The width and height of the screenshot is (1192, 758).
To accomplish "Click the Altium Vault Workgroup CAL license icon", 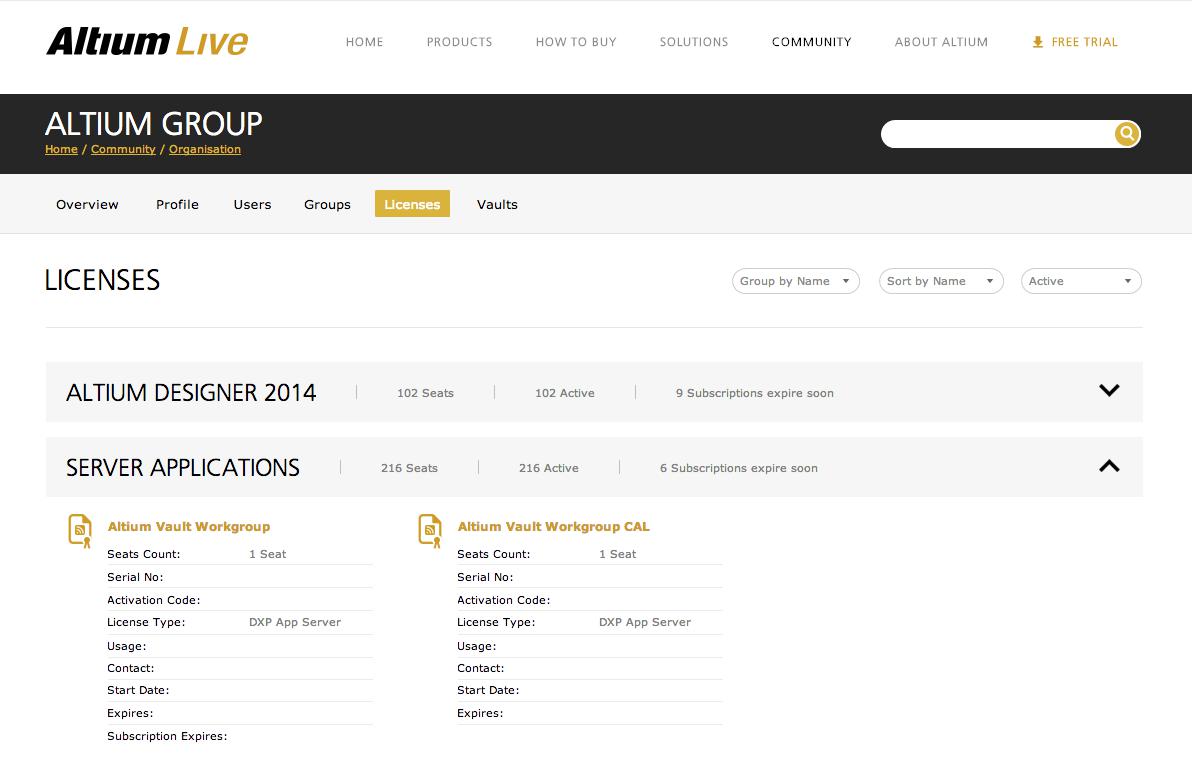I will pos(430,530).
